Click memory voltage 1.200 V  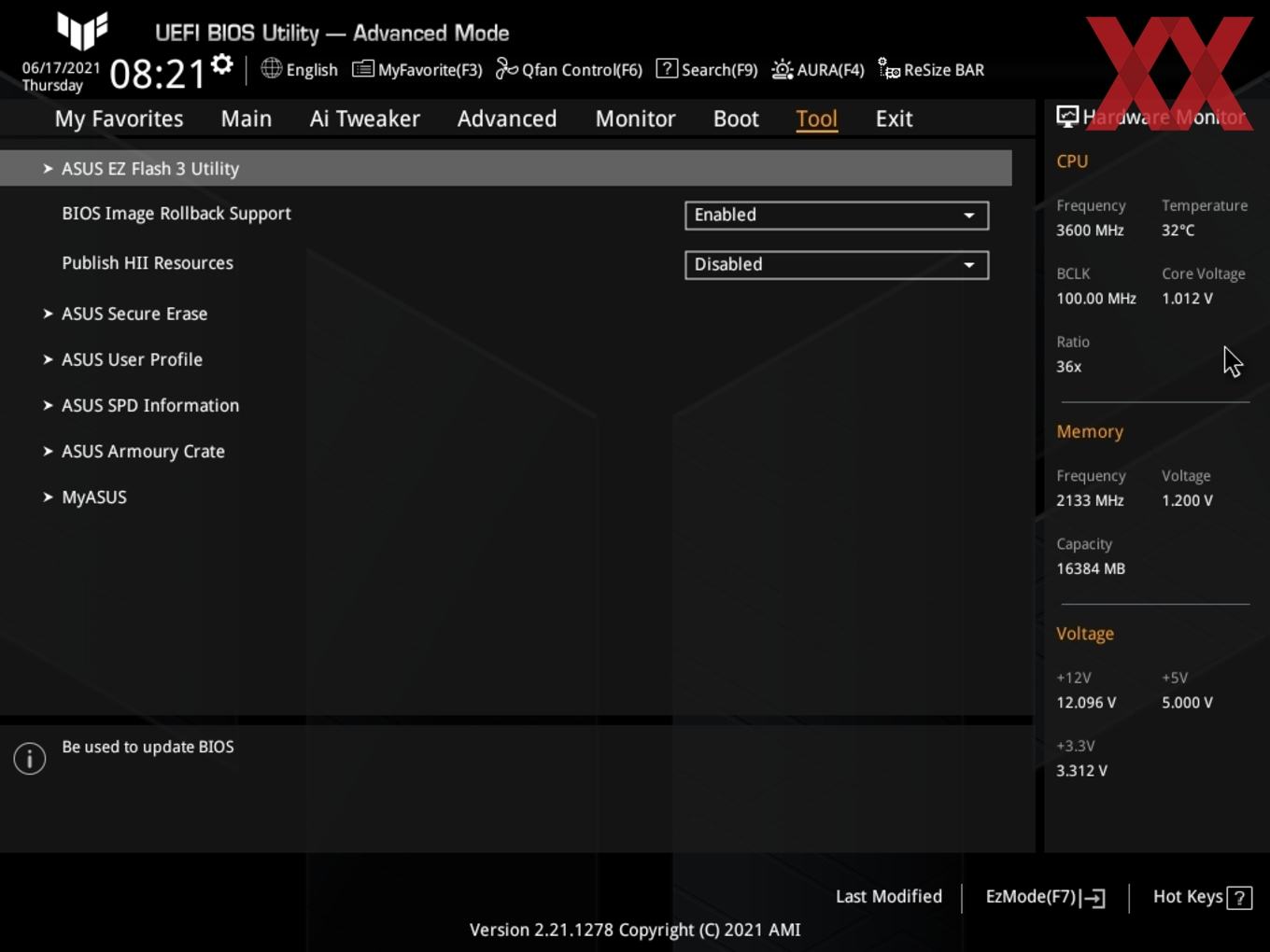pyautogui.click(x=1187, y=500)
